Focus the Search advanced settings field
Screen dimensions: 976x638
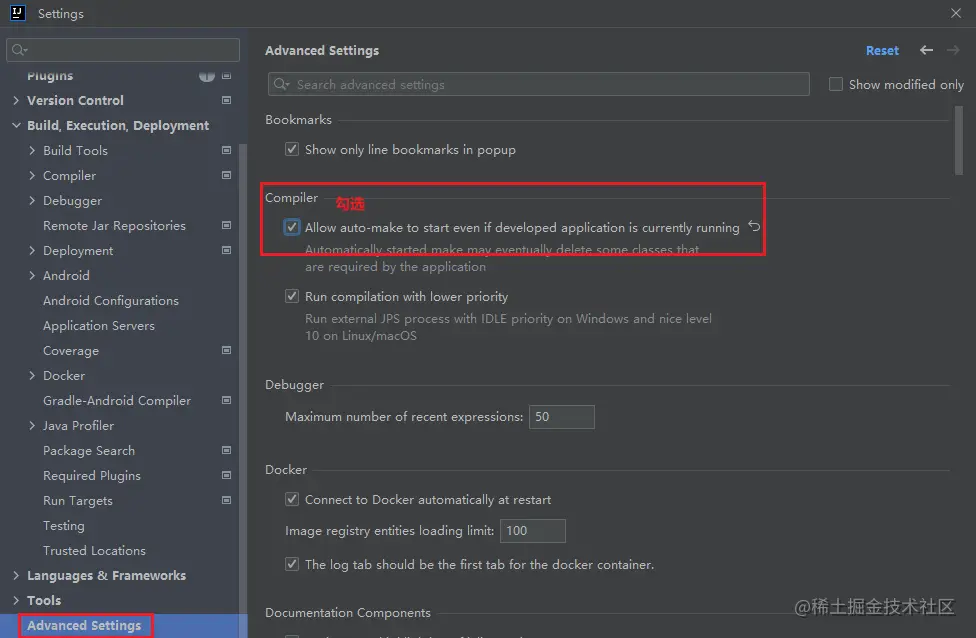tap(538, 84)
